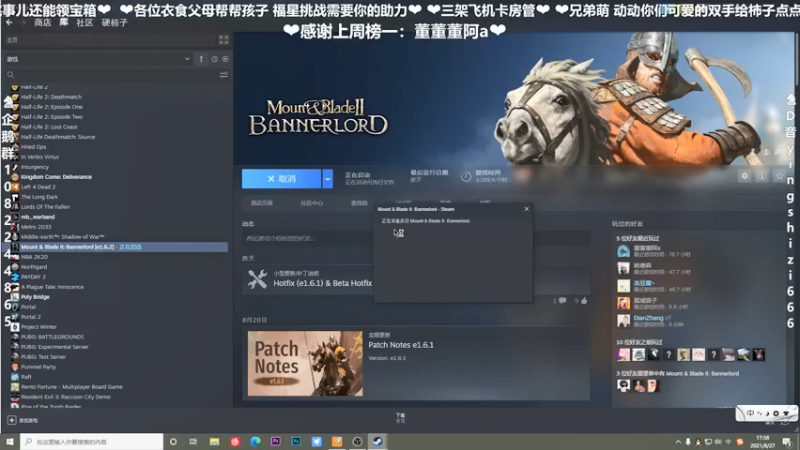The image size is (800, 450).
Task: Add game to favorites star icon
Action: [x=779, y=176]
